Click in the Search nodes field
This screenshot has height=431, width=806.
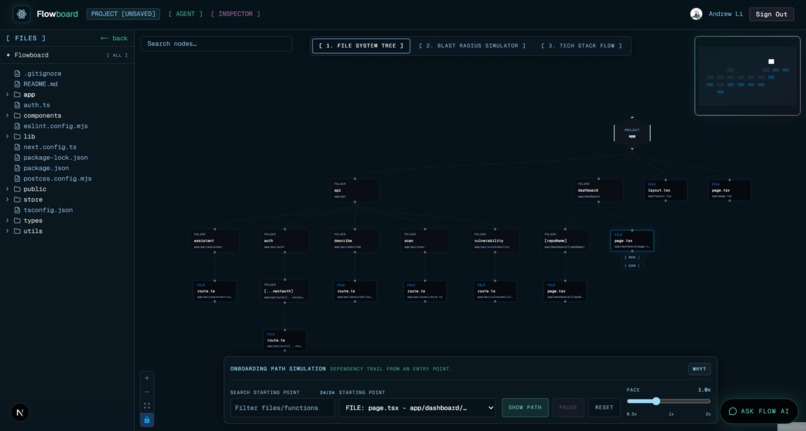[x=216, y=44]
